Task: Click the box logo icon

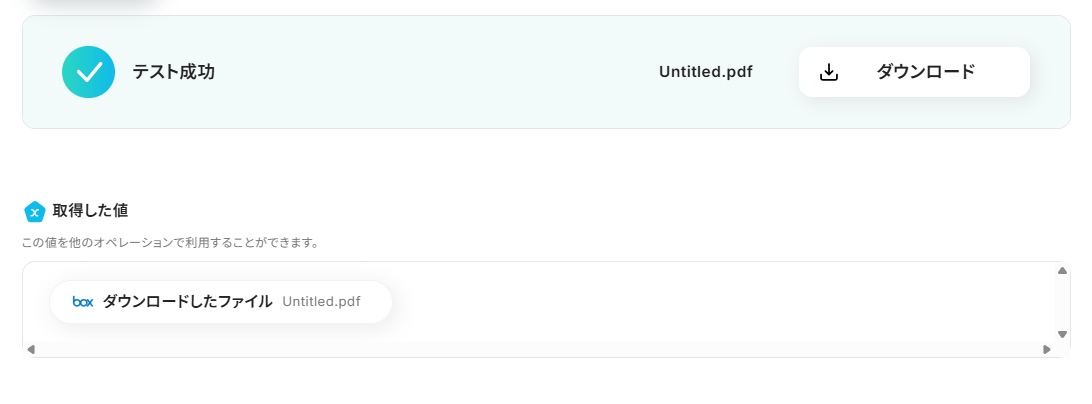Action: (x=83, y=301)
